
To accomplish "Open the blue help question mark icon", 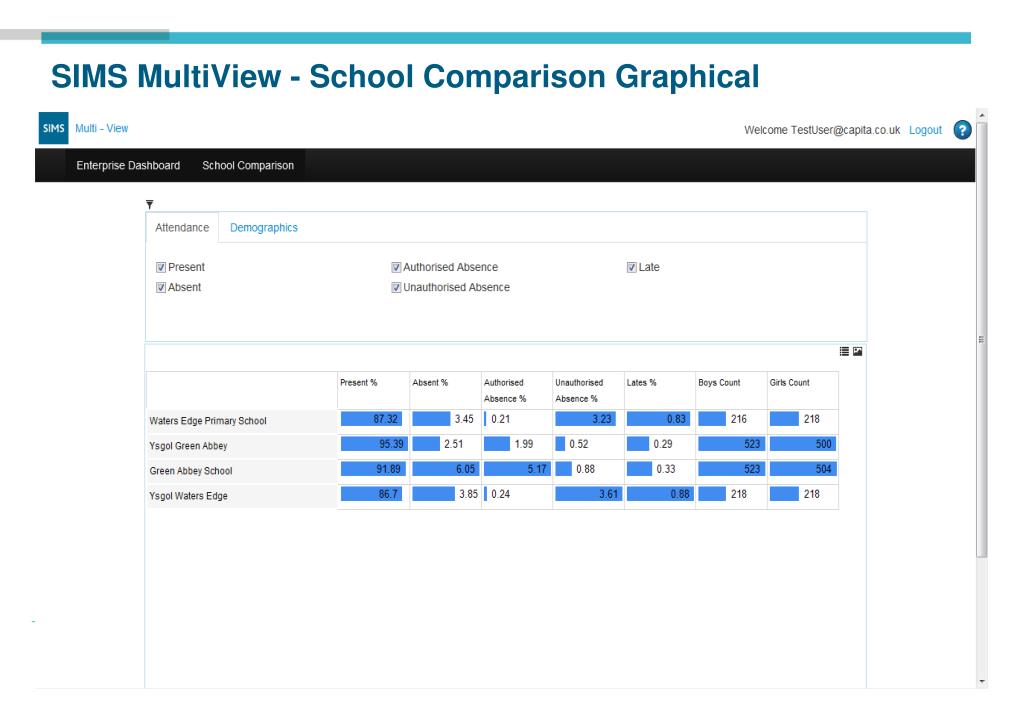I will (x=962, y=130).
